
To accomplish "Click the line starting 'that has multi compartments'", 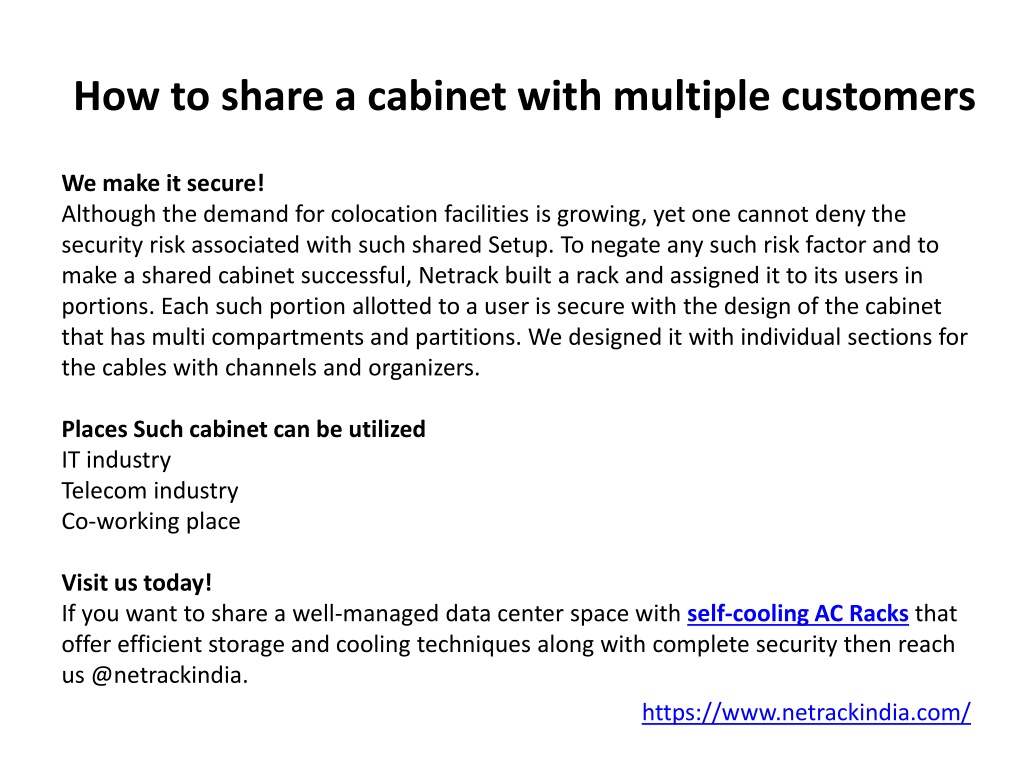I will pyautogui.click(x=515, y=337).
